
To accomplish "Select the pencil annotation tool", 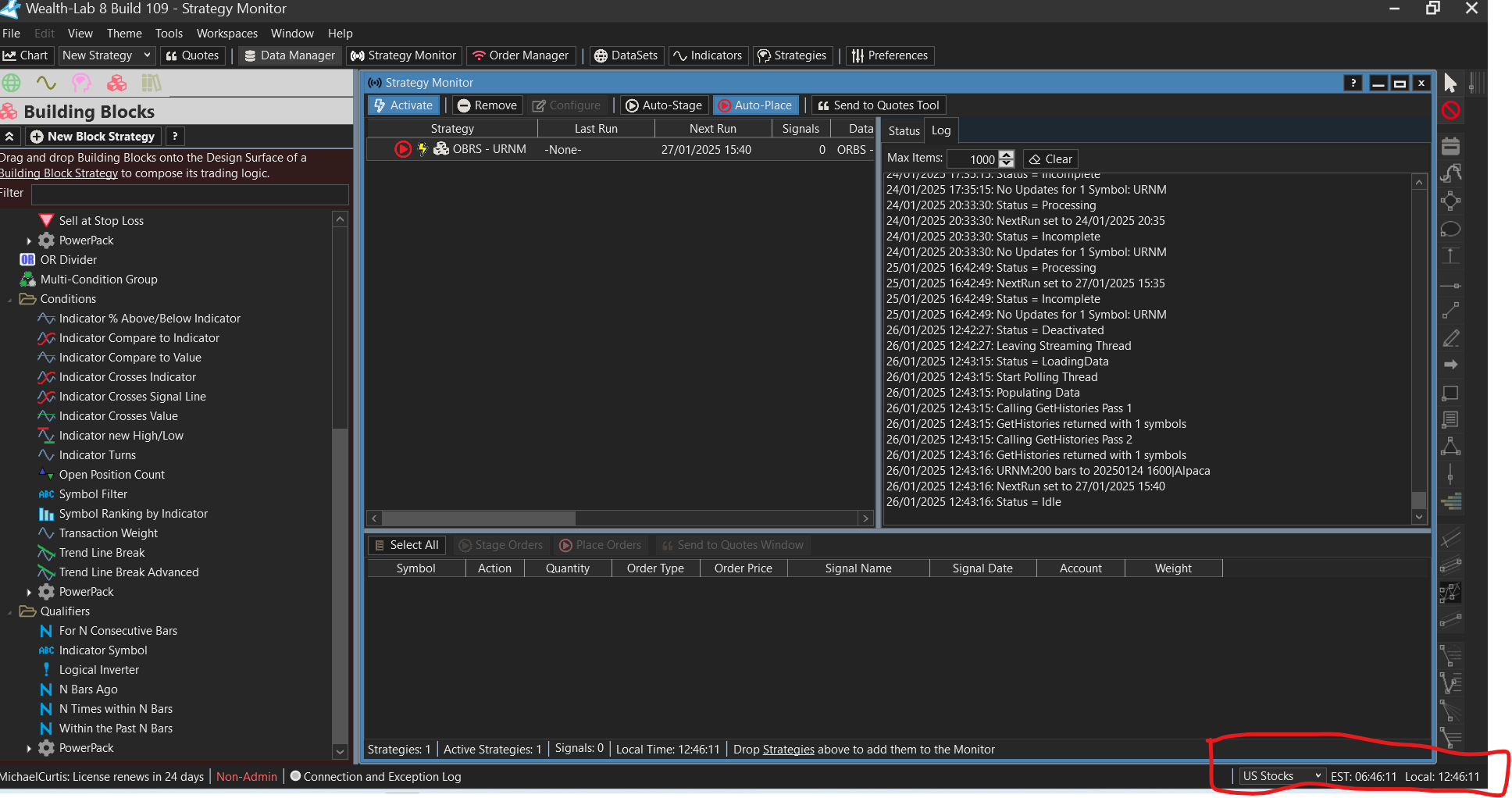I will click(1450, 338).
